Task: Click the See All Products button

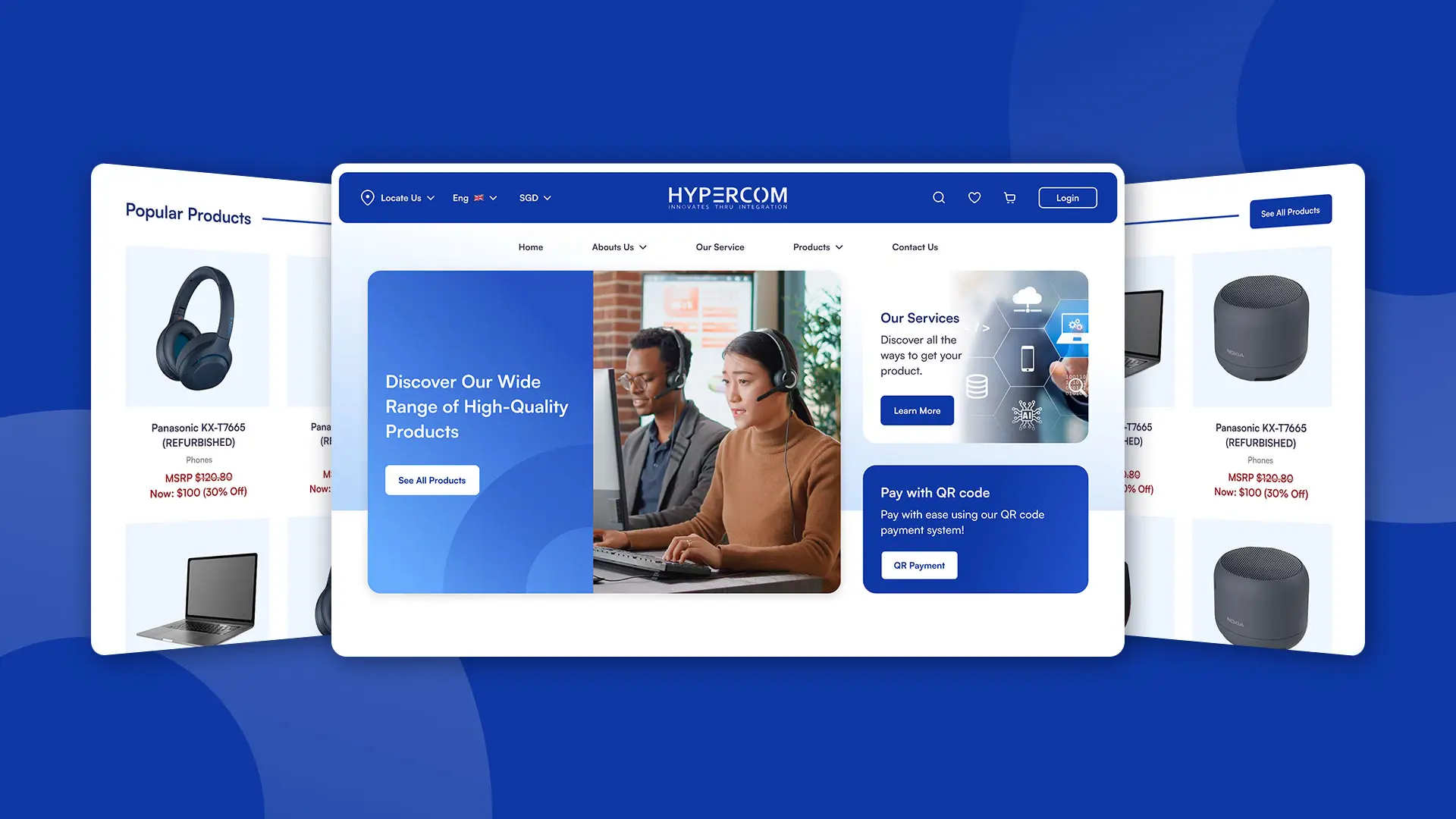Action: 432,479
